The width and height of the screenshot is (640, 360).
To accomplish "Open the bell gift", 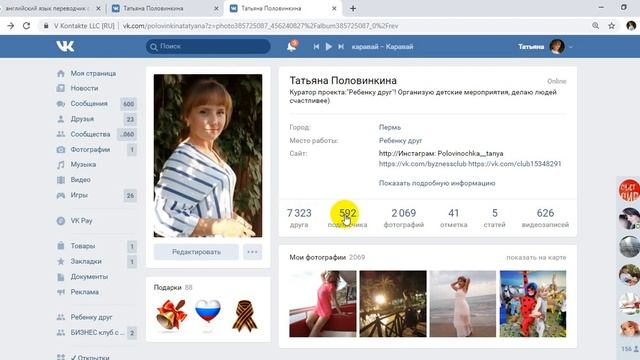I will [171, 315].
